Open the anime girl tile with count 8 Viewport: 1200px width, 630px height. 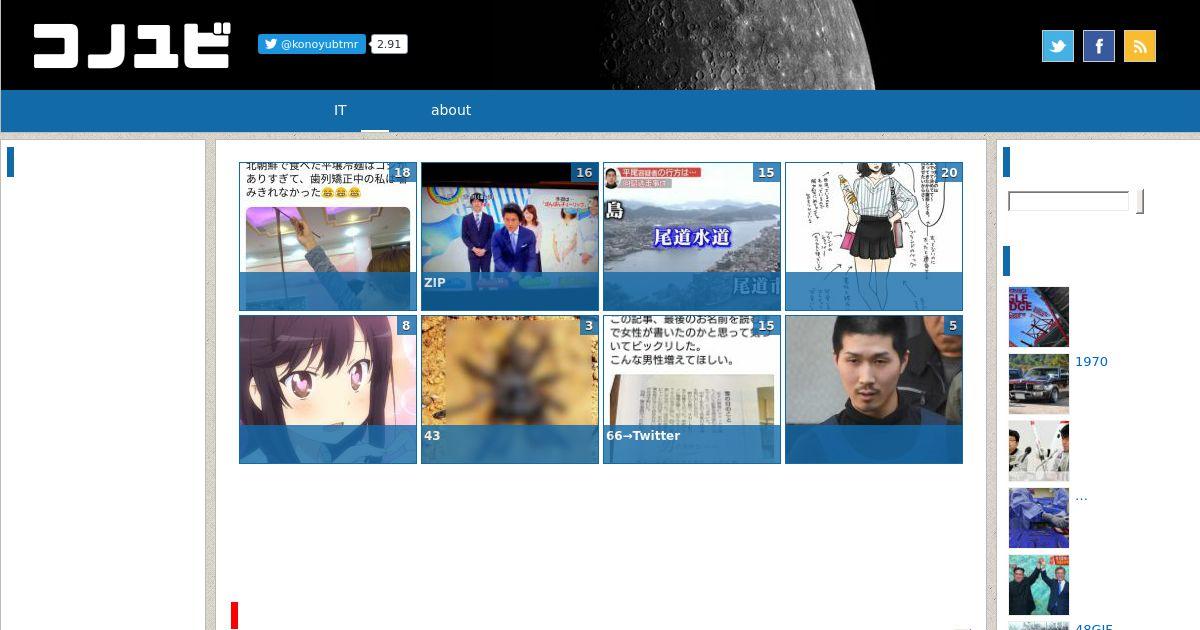point(328,390)
